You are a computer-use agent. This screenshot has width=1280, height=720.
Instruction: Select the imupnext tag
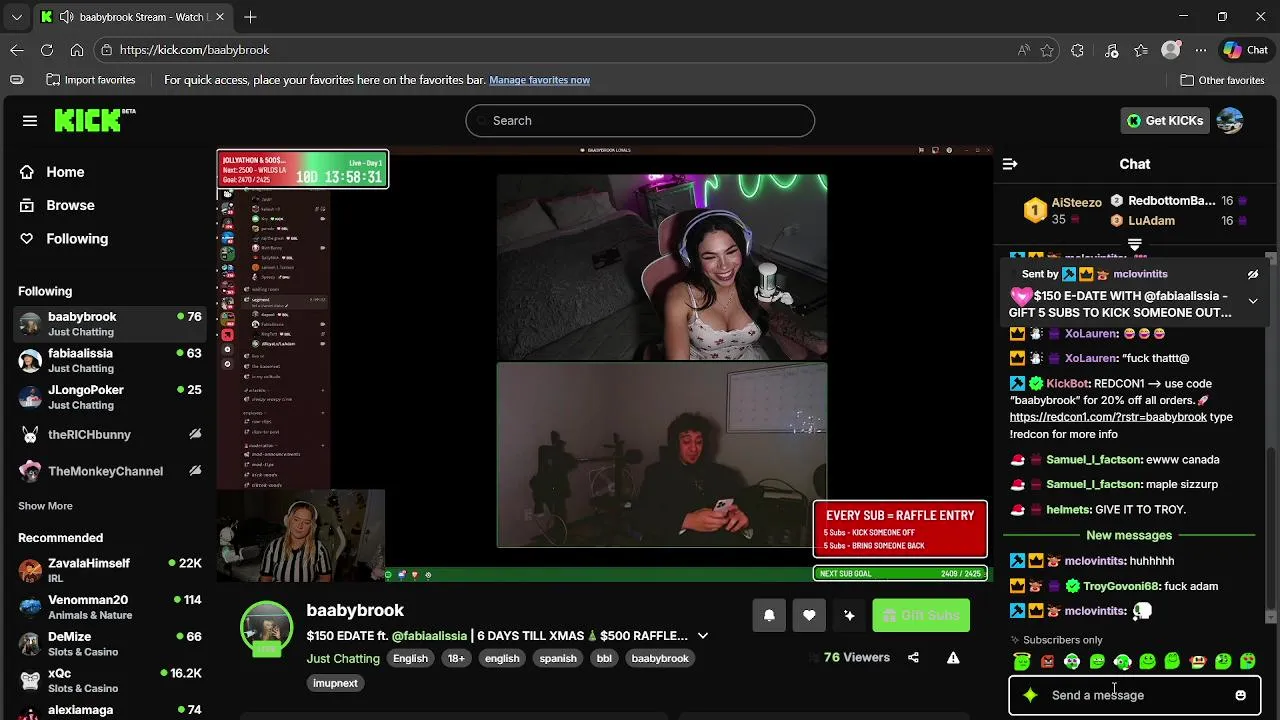pos(335,683)
